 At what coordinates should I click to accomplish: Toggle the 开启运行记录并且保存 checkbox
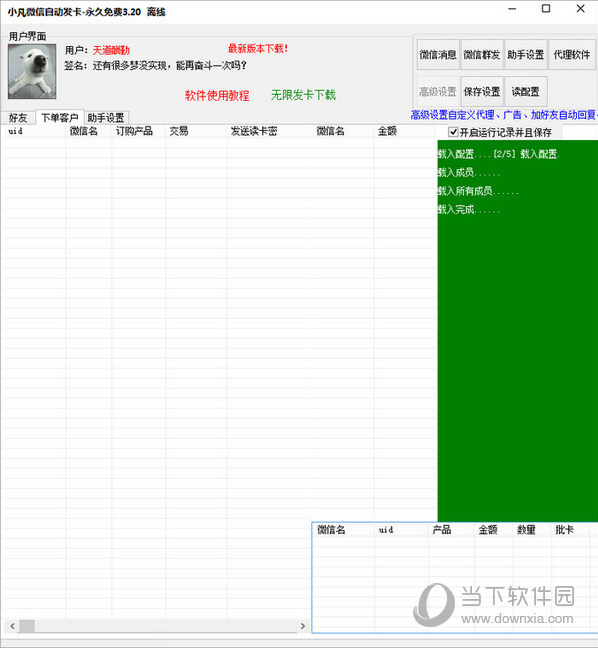pyautogui.click(x=453, y=132)
